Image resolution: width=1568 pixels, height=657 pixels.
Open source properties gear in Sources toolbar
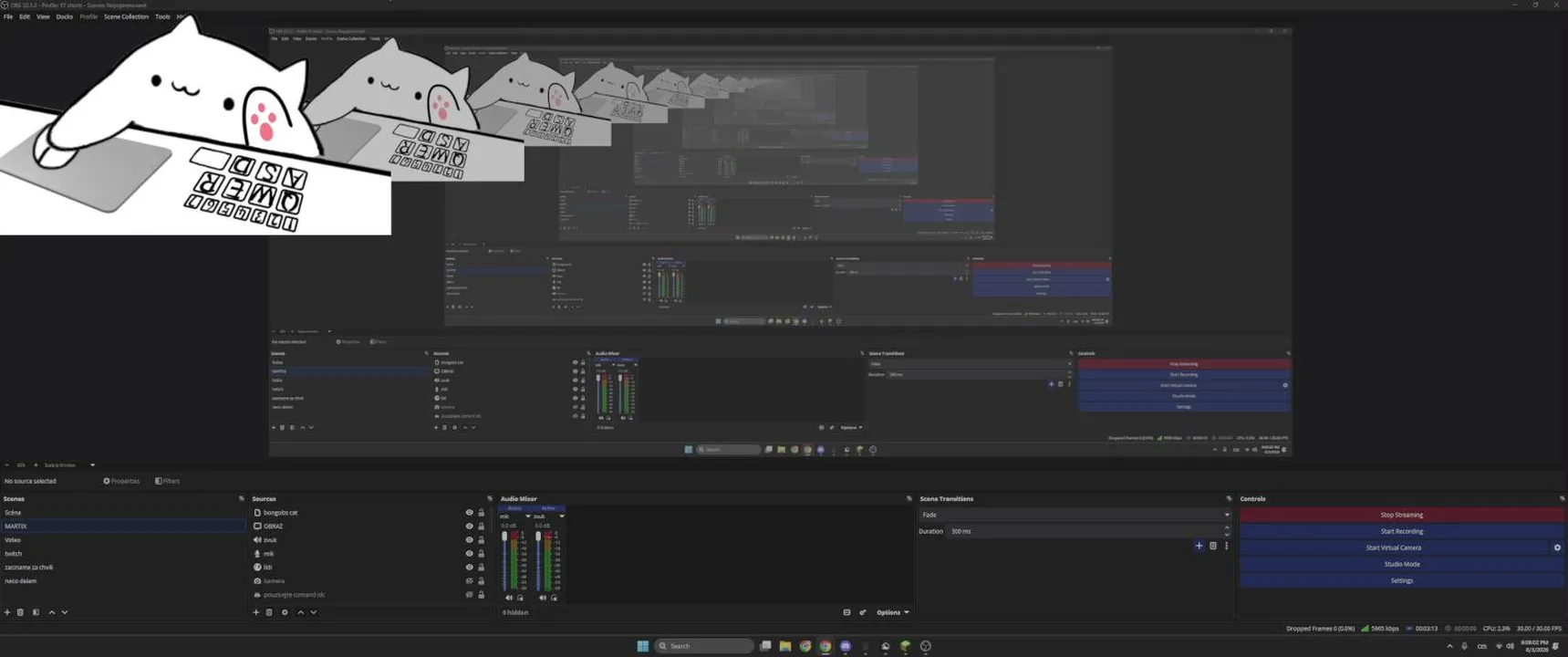[285, 612]
